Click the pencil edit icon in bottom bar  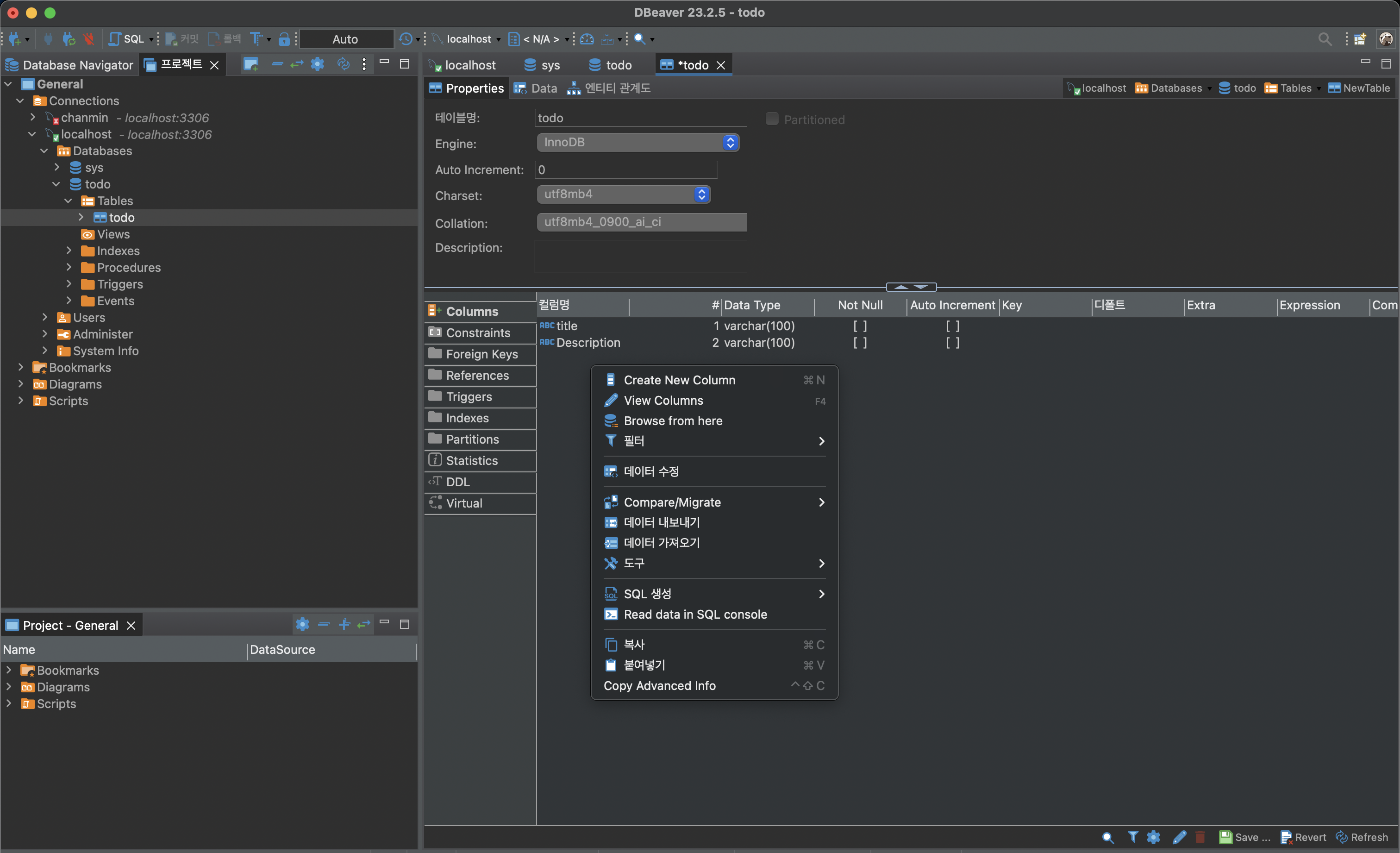[x=1179, y=837]
